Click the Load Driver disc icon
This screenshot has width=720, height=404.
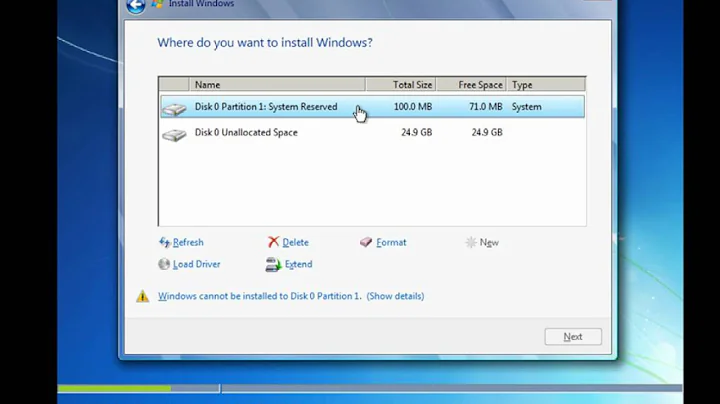coord(164,264)
